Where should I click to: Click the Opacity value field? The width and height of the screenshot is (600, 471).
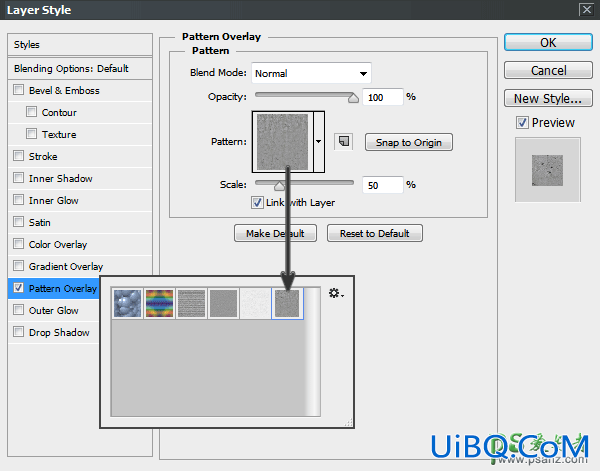pos(383,97)
